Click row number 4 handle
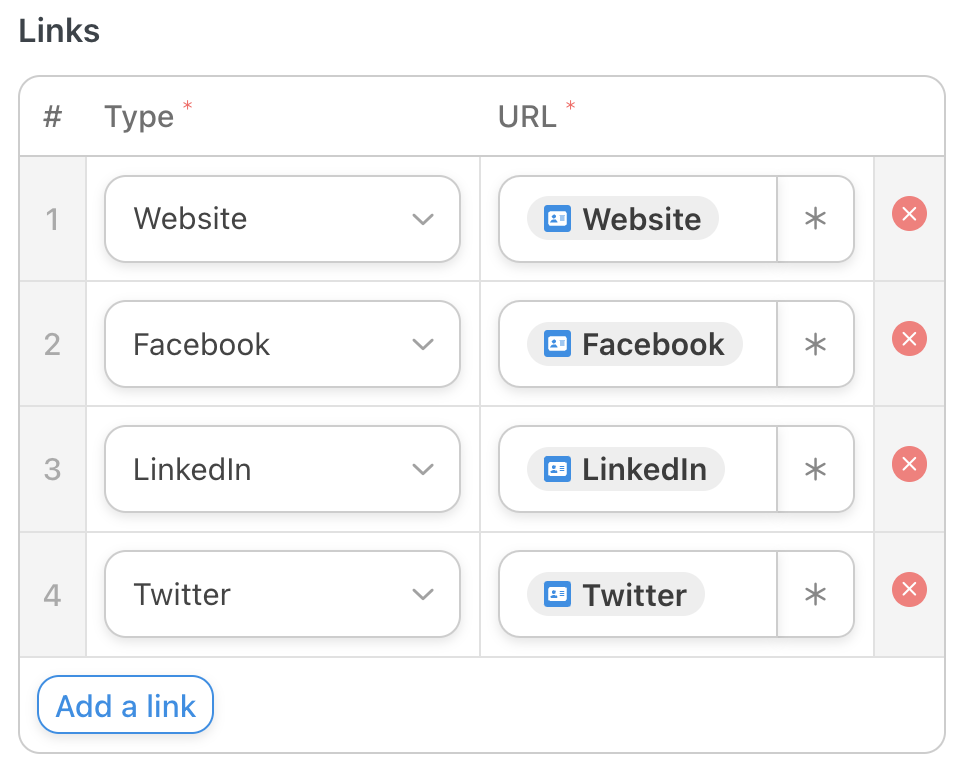962x768 pixels. [52, 595]
